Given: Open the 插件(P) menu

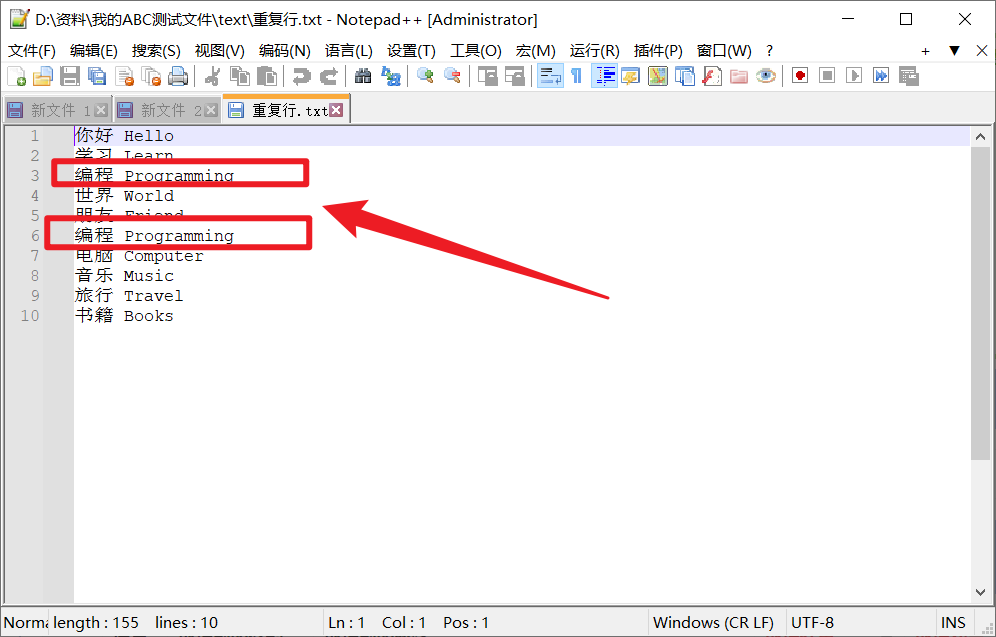Looking at the screenshot, I should click(x=658, y=51).
